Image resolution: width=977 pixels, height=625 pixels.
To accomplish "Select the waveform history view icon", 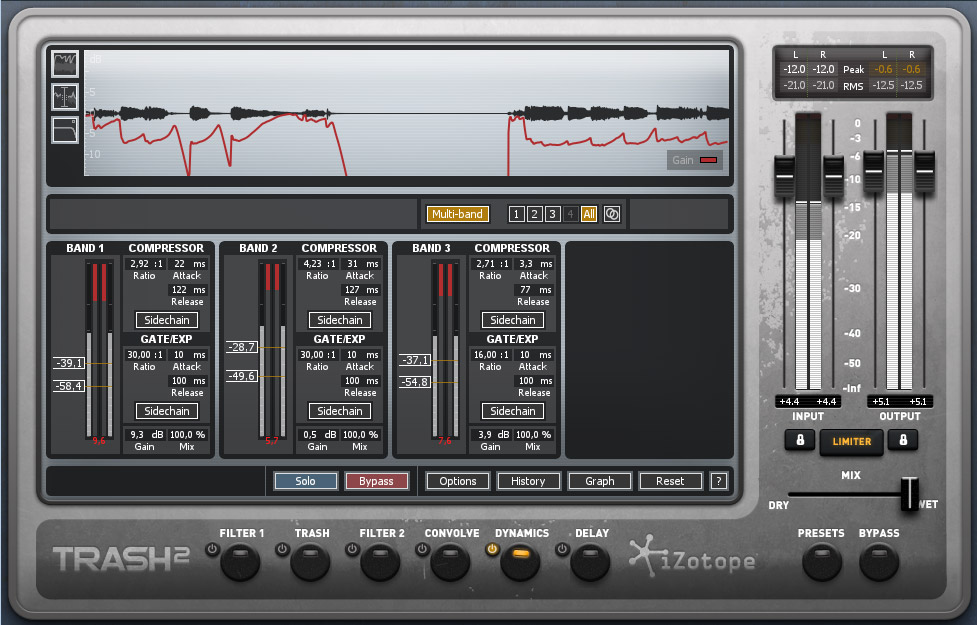I will coord(63,63).
